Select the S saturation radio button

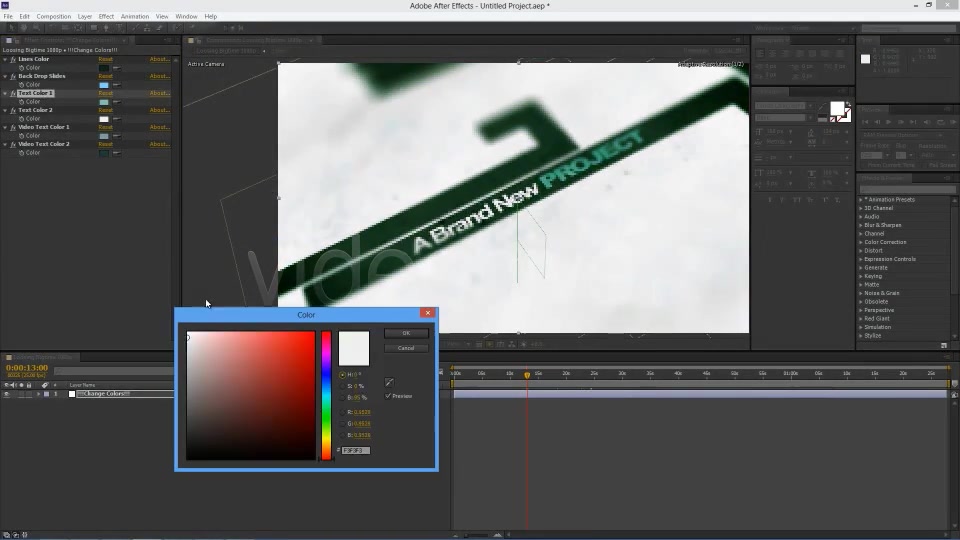tap(342, 386)
